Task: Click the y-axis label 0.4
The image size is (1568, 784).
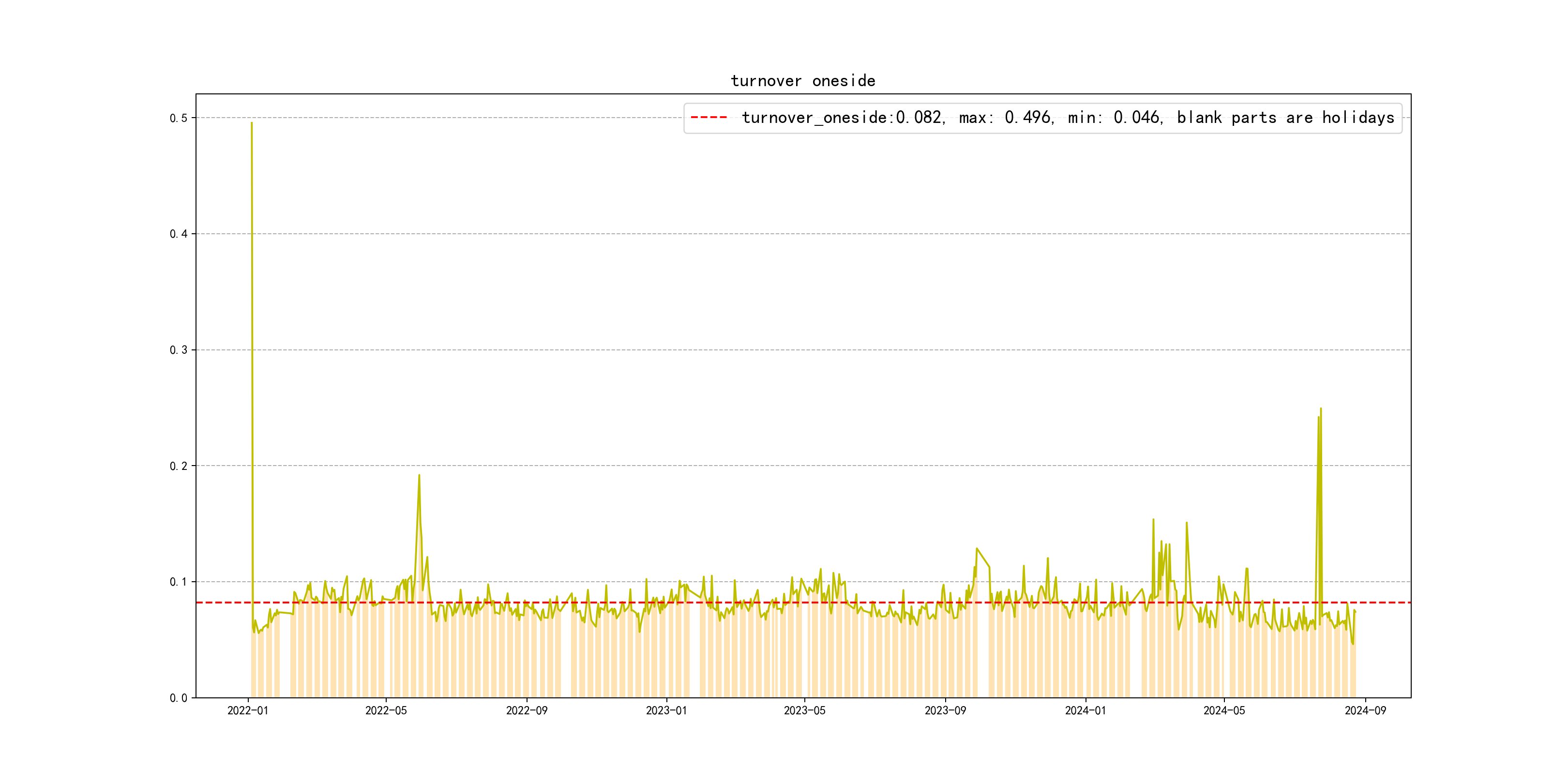Action: (x=179, y=234)
